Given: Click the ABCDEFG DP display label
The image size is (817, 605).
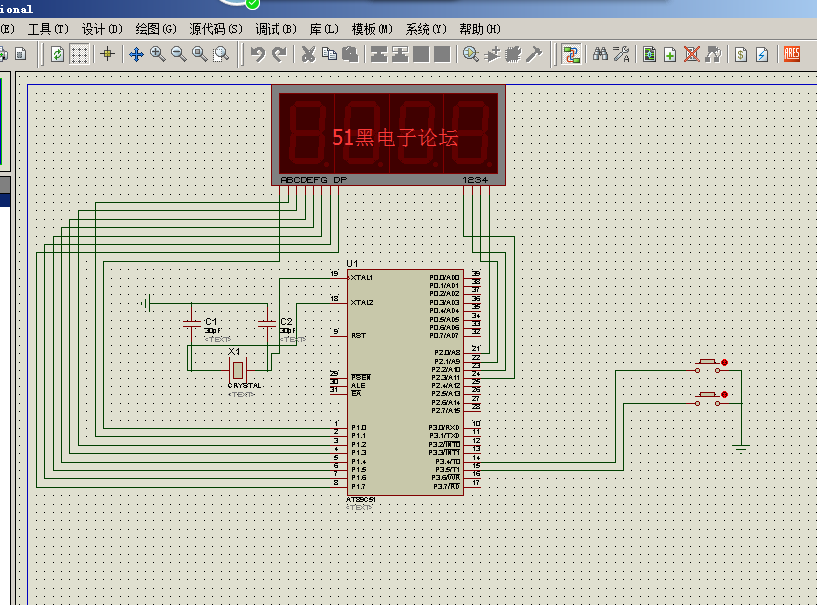Looking at the screenshot, I should pos(314,180).
